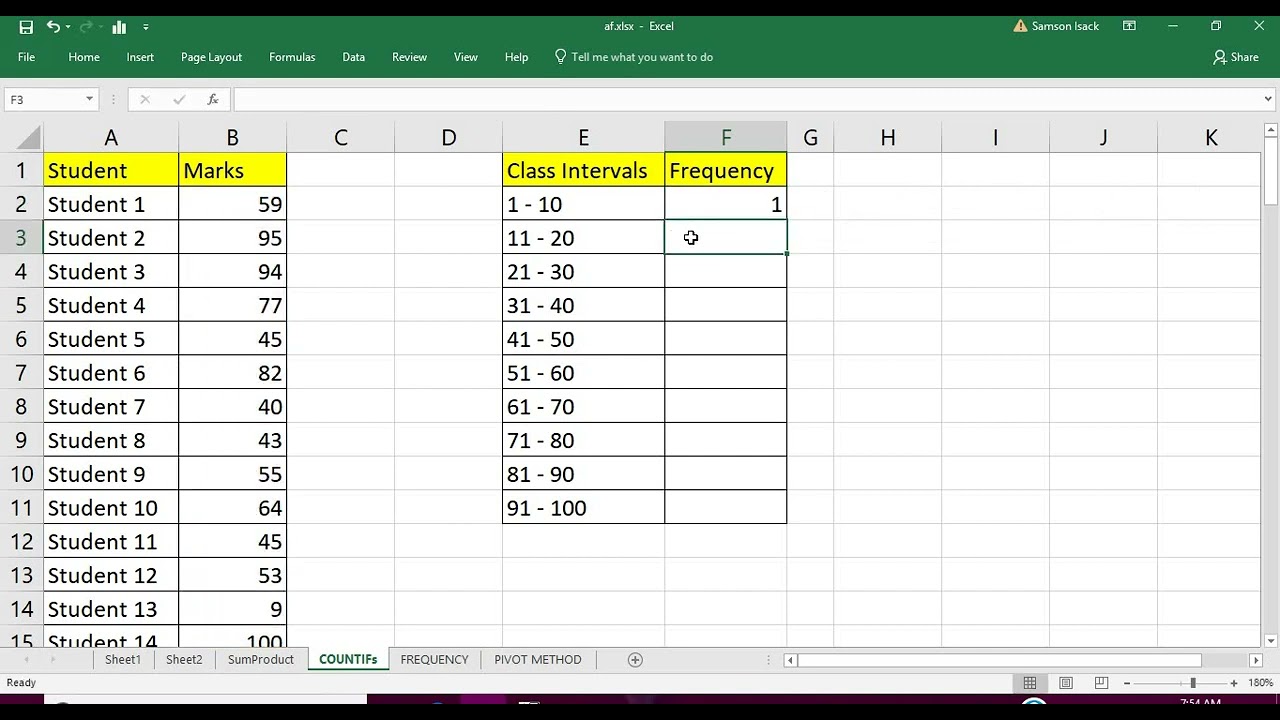This screenshot has width=1280, height=720.
Task: Click cell containing Student 1
Action: [111, 204]
